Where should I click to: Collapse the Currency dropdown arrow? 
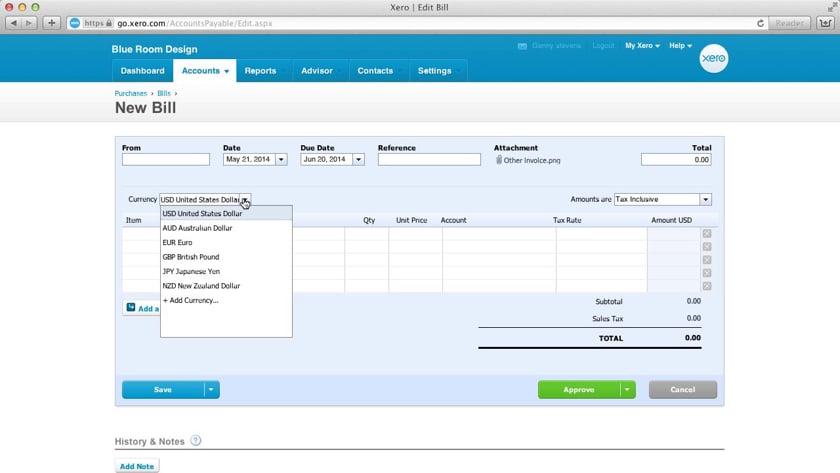tap(245, 200)
